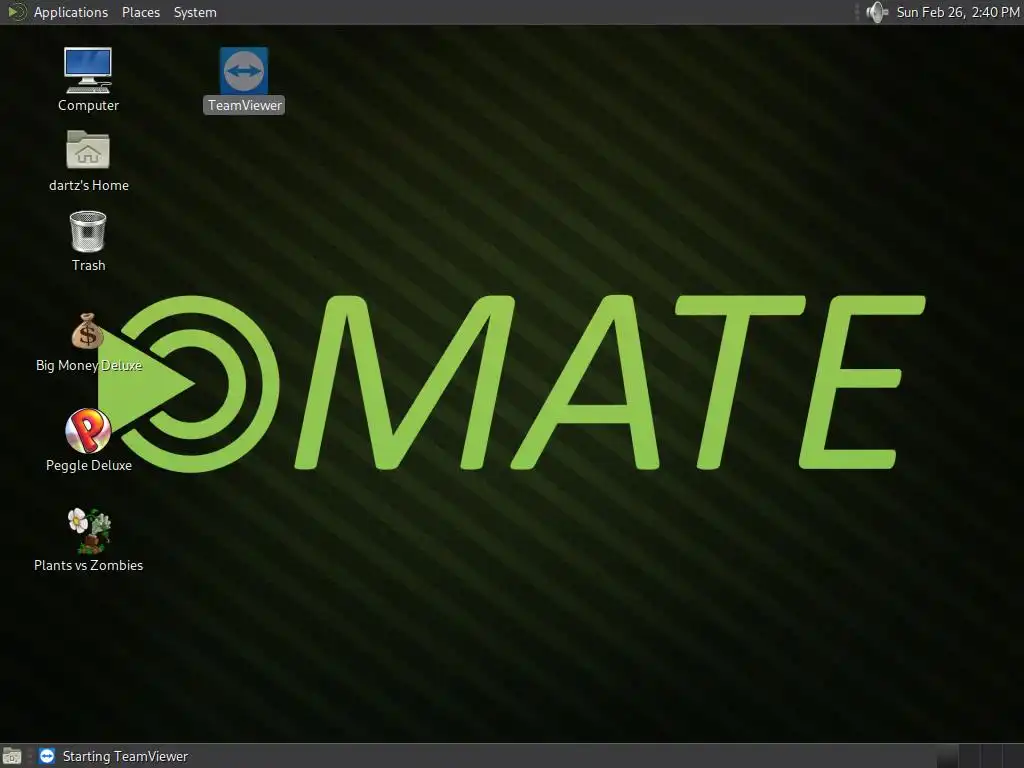Click the Starting TeamViewer taskbar entry
This screenshot has width=1024, height=768.
pos(114,756)
